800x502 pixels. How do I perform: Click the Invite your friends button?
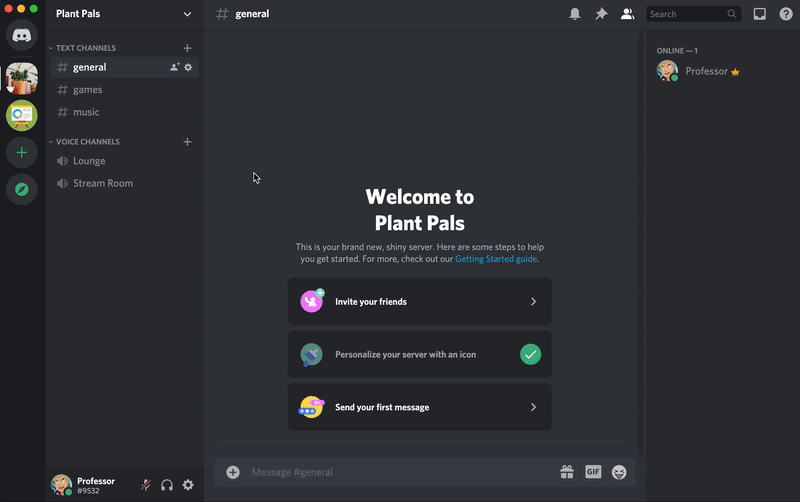tap(419, 302)
